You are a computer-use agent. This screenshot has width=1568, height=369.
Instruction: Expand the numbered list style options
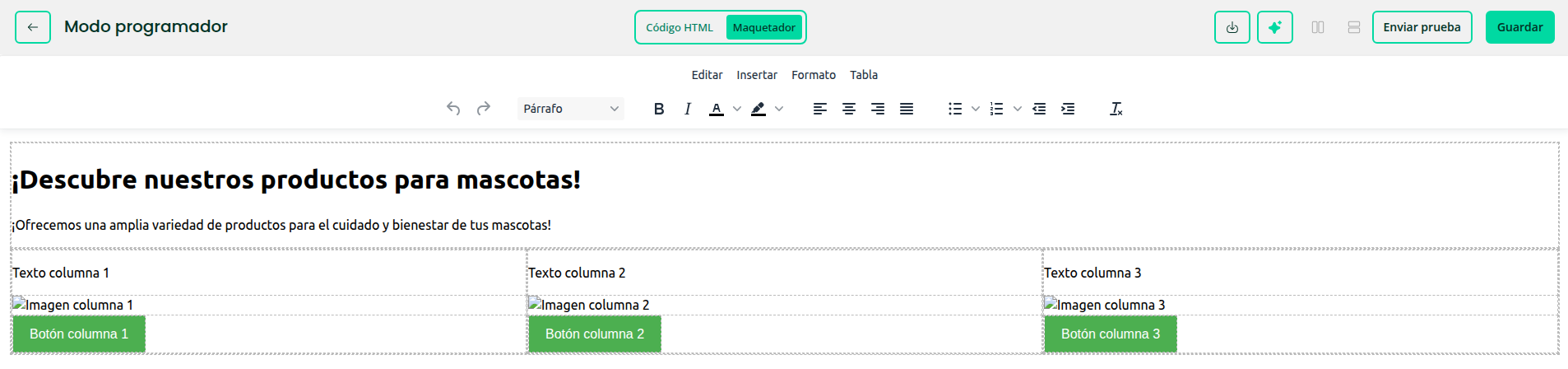(x=1018, y=109)
